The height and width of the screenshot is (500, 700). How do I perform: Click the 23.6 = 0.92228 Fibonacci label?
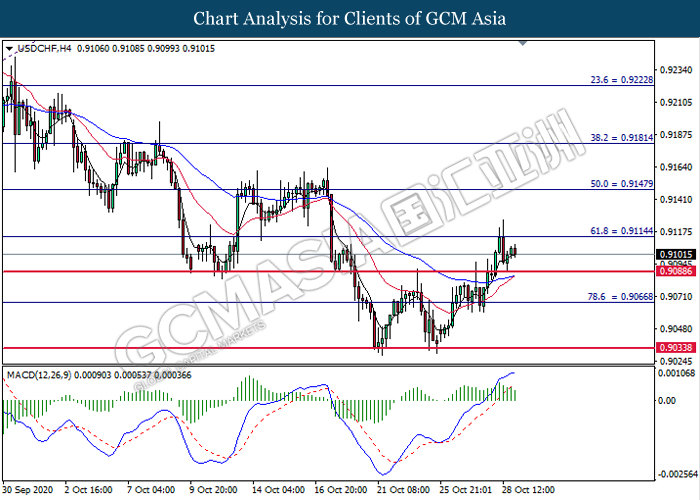point(621,80)
